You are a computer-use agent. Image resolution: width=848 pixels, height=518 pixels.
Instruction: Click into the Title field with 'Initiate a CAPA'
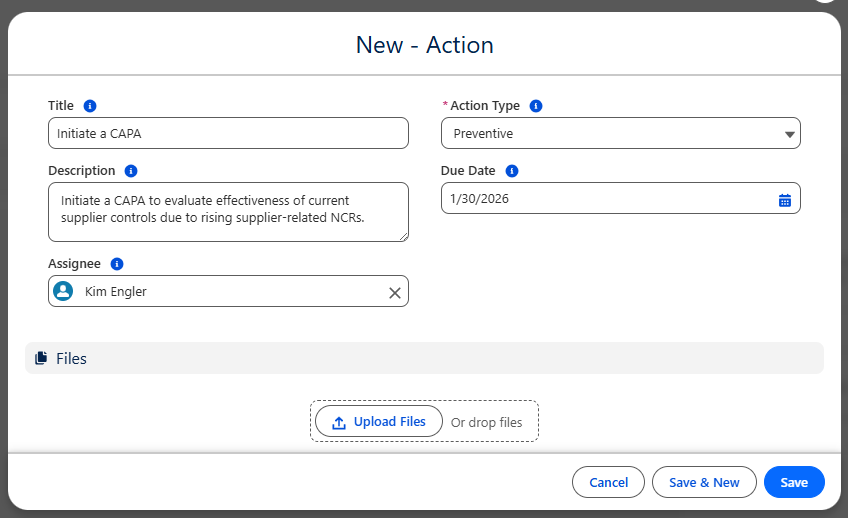(228, 133)
